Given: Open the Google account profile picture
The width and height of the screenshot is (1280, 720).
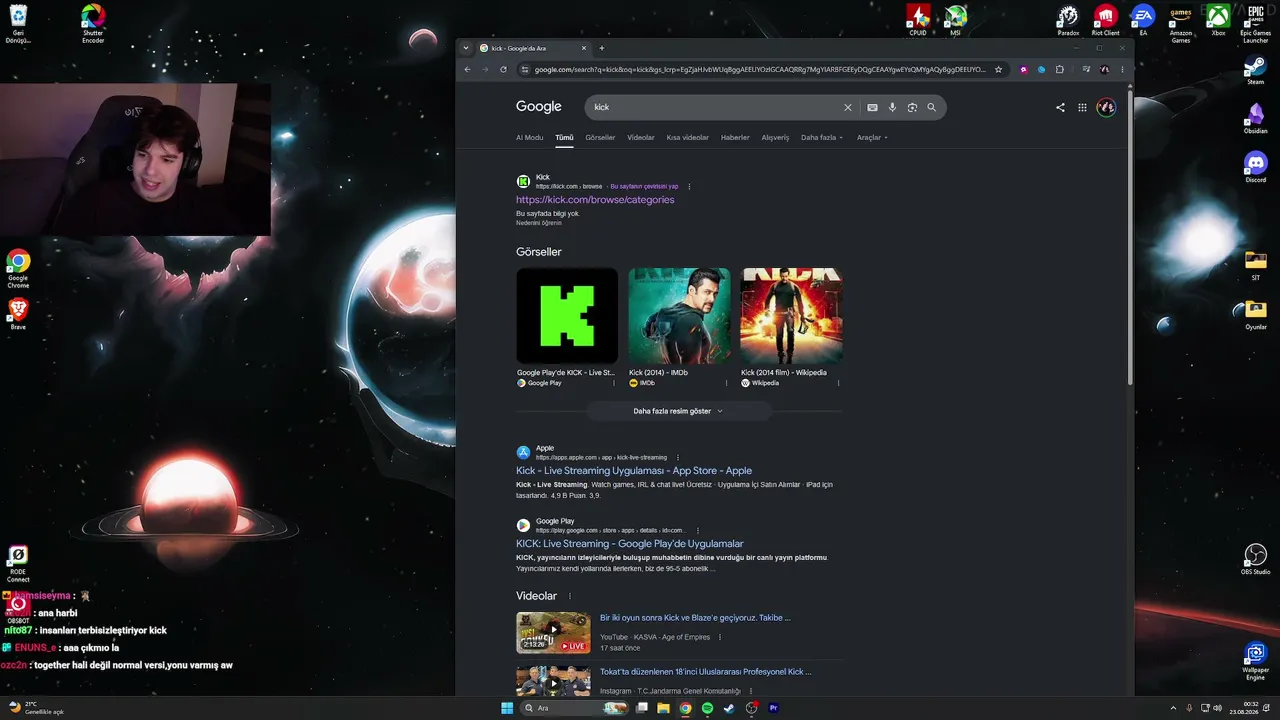Looking at the screenshot, I should click(x=1106, y=107).
